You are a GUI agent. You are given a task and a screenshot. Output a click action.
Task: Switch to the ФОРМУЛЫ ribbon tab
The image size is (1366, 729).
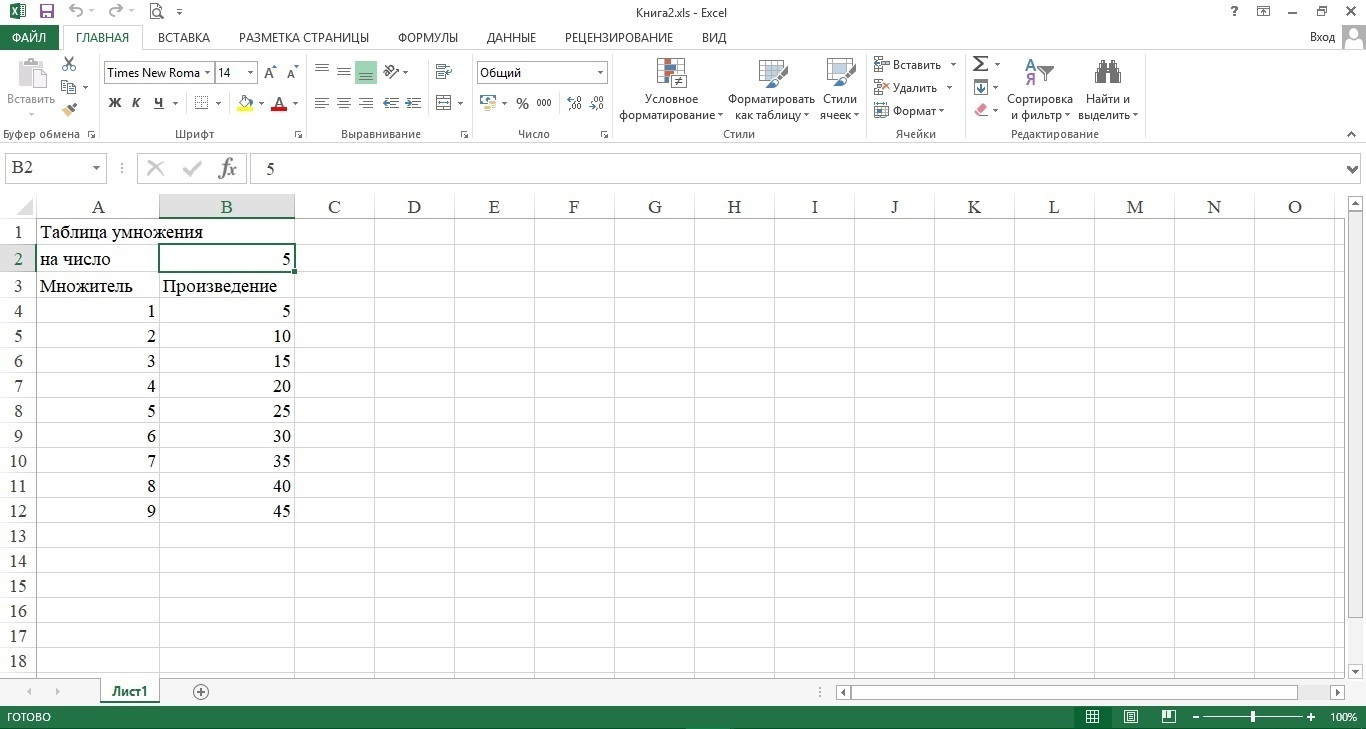click(x=427, y=37)
